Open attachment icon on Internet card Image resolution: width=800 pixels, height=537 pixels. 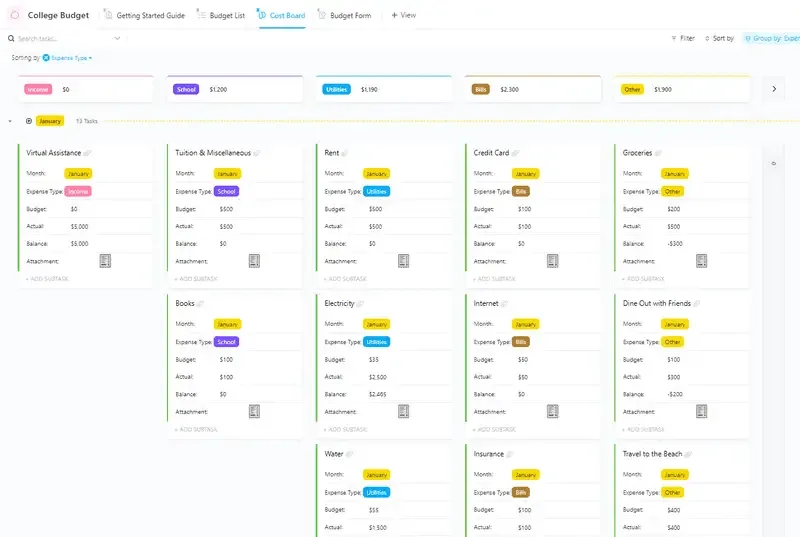(553, 412)
